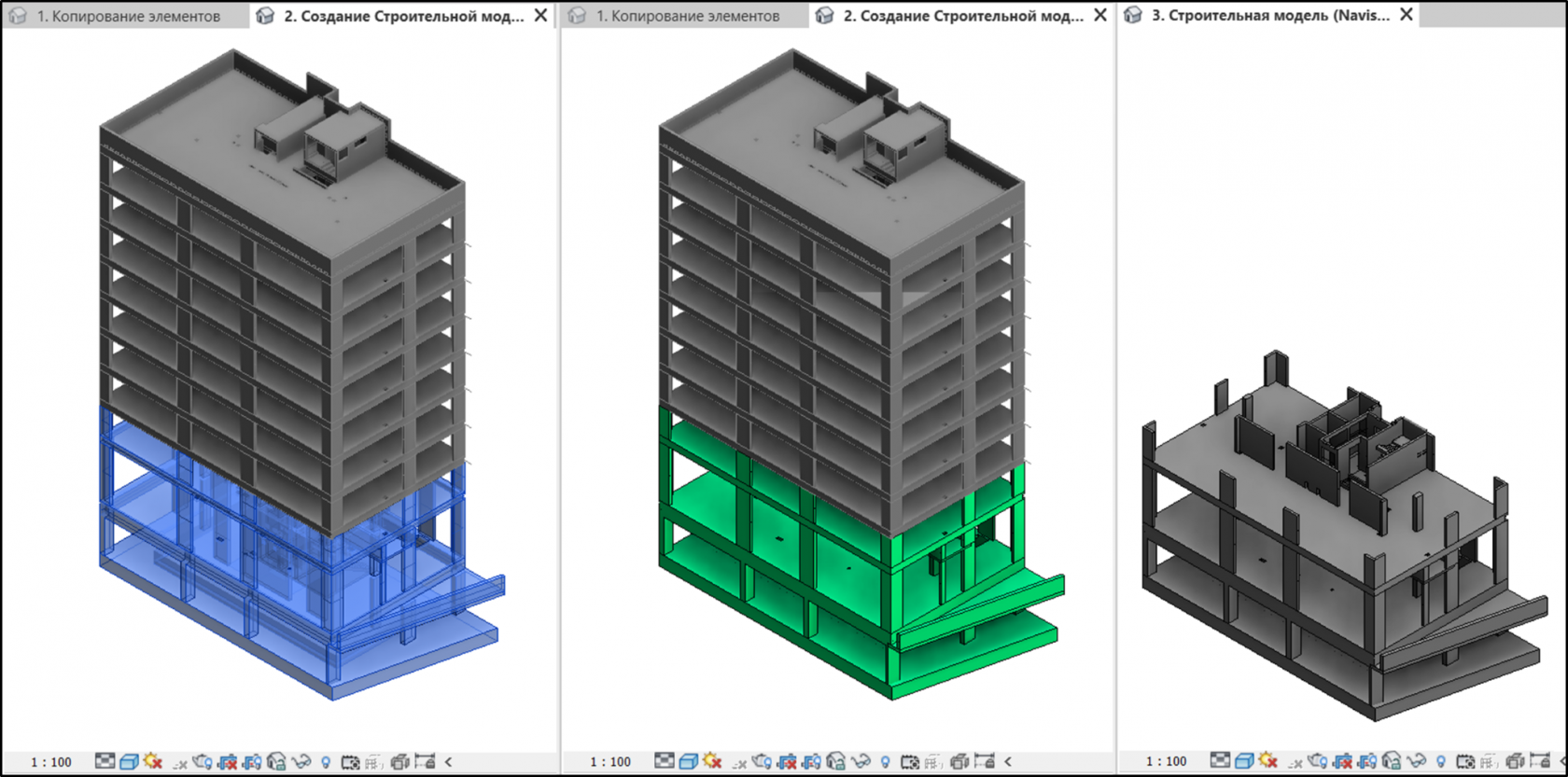Viewport: 1568px width, 777px height.
Task: Open Detail Level in green-model view
Action: click(x=664, y=761)
